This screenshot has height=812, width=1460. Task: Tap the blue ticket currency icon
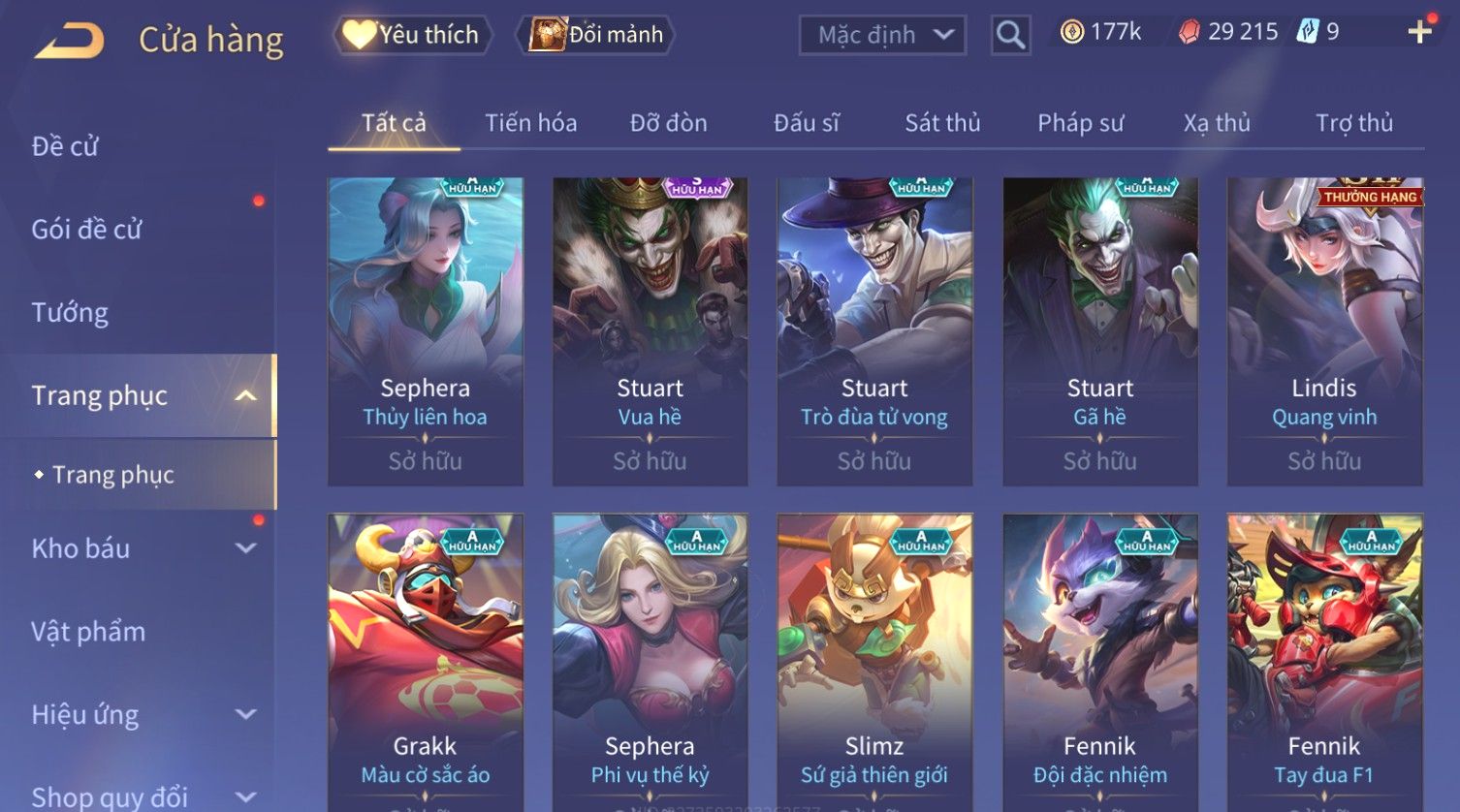tap(1308, 32)
